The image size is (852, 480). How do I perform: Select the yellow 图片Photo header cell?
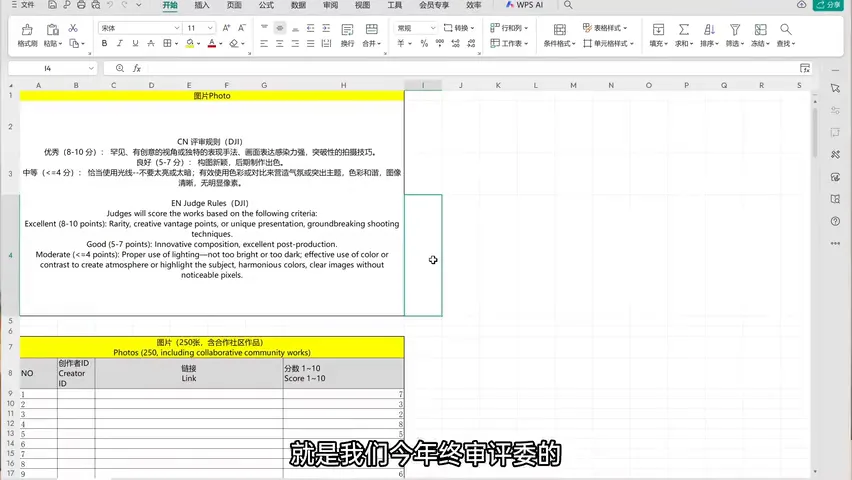click(x=212, y=96)
